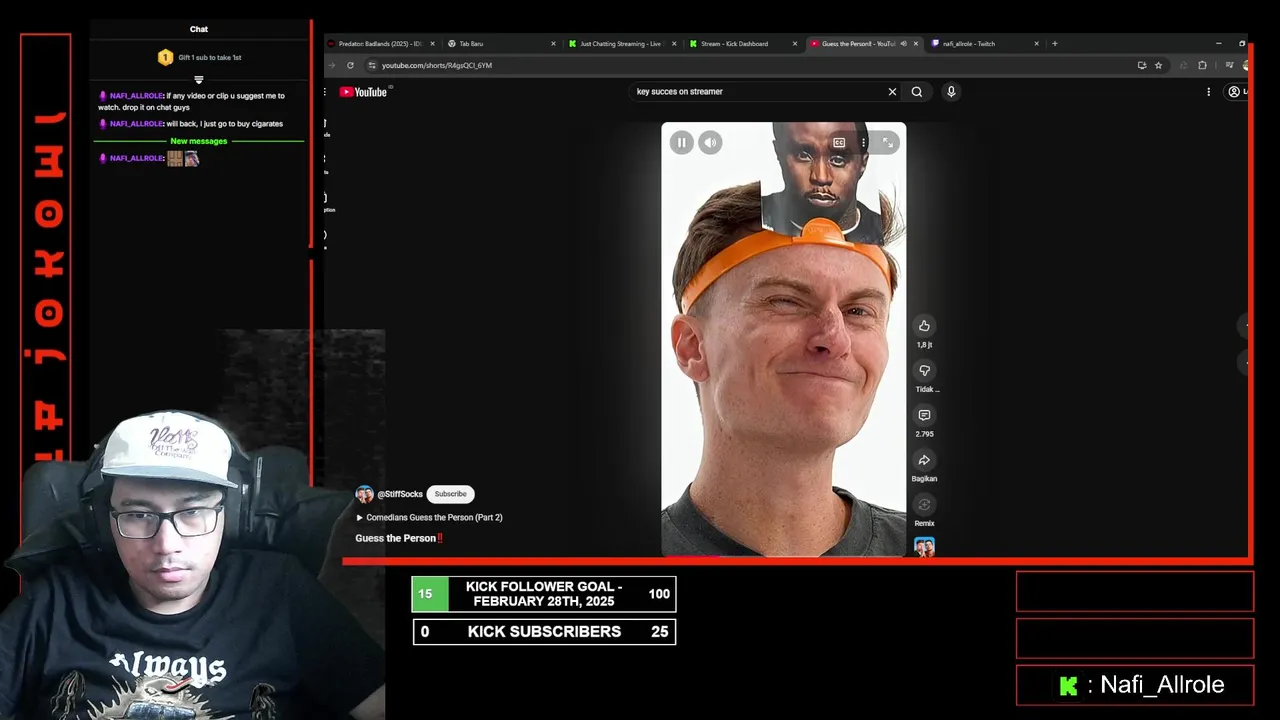Bookmark this page with star icon
Screen dimensions: 1280x720
[1158, 65]
